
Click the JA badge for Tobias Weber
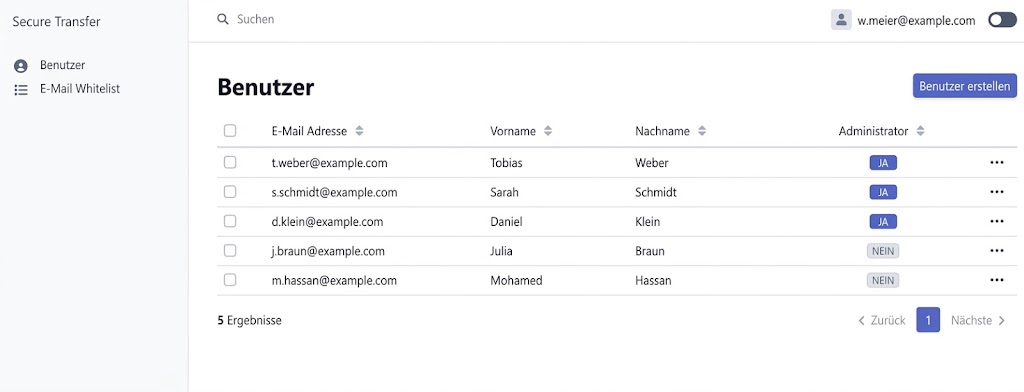pos(883,163)
